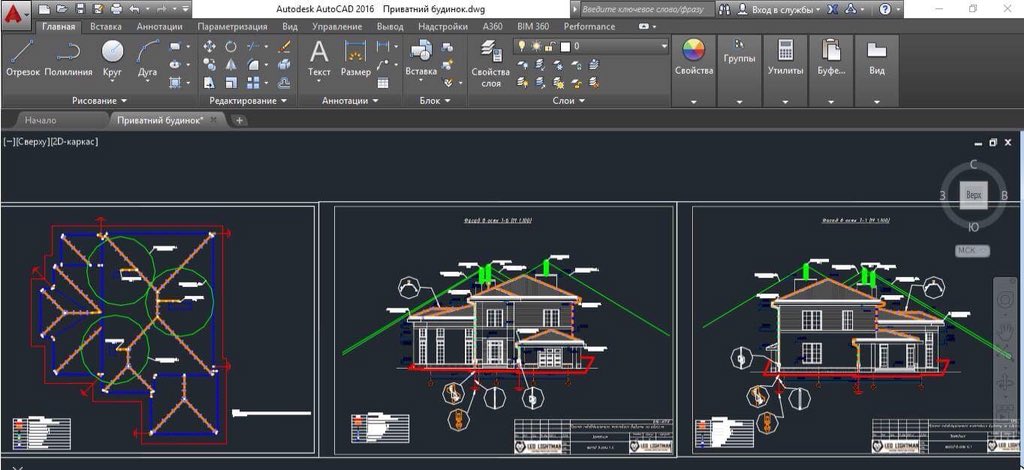
Task: Click the Plot (print) icon in quick access
Action: point(116,9)
